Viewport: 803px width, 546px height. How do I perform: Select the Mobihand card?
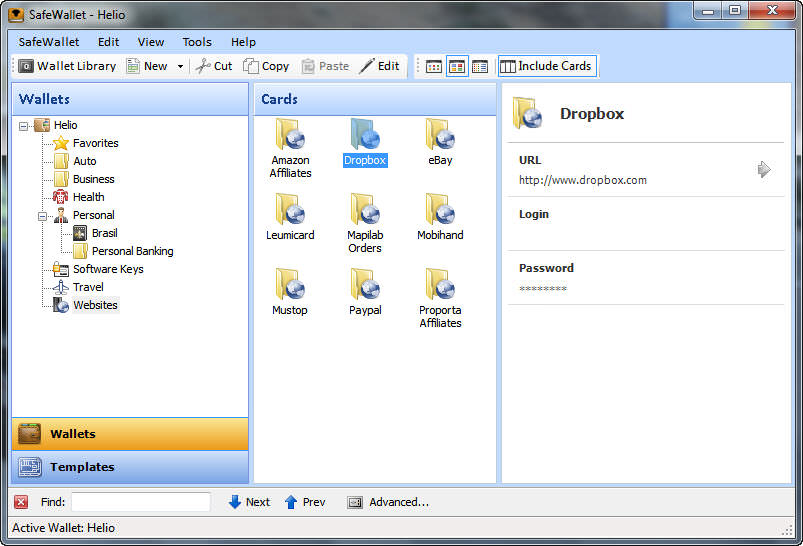tap(440, 217)
